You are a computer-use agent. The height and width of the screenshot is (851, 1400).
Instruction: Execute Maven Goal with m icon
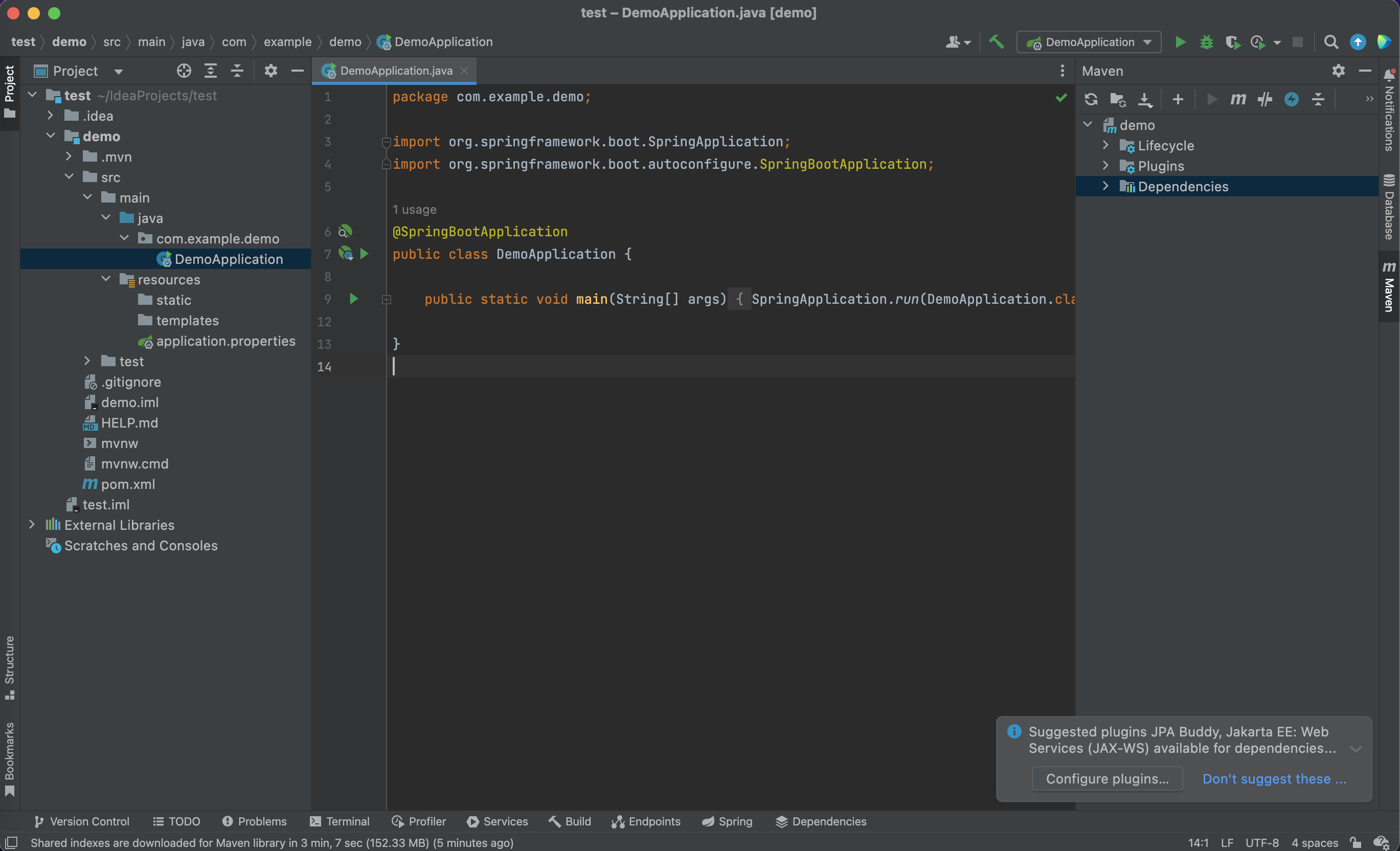[x=1238, y=100]
